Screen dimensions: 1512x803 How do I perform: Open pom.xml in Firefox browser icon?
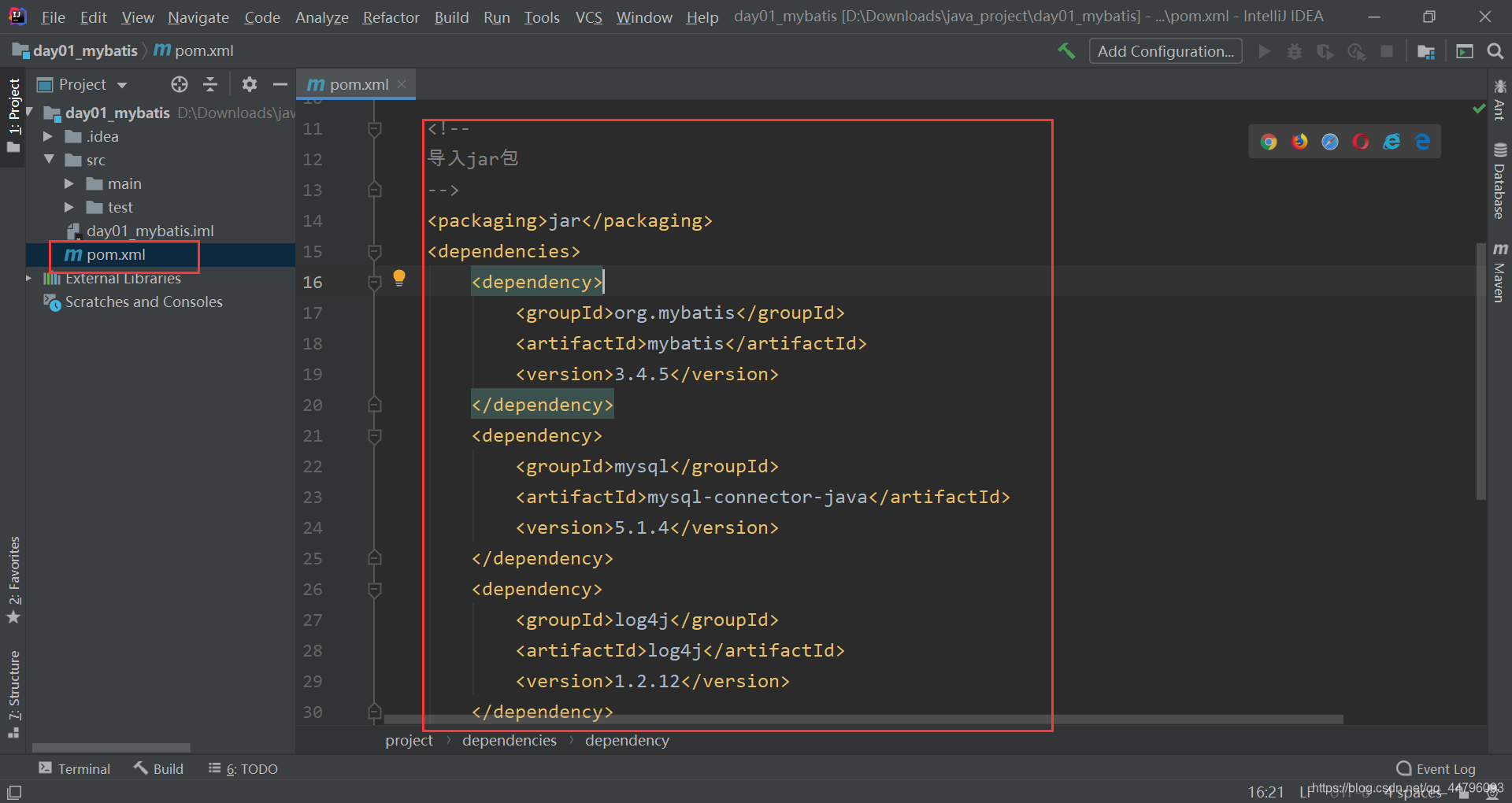coord(1299,142)
